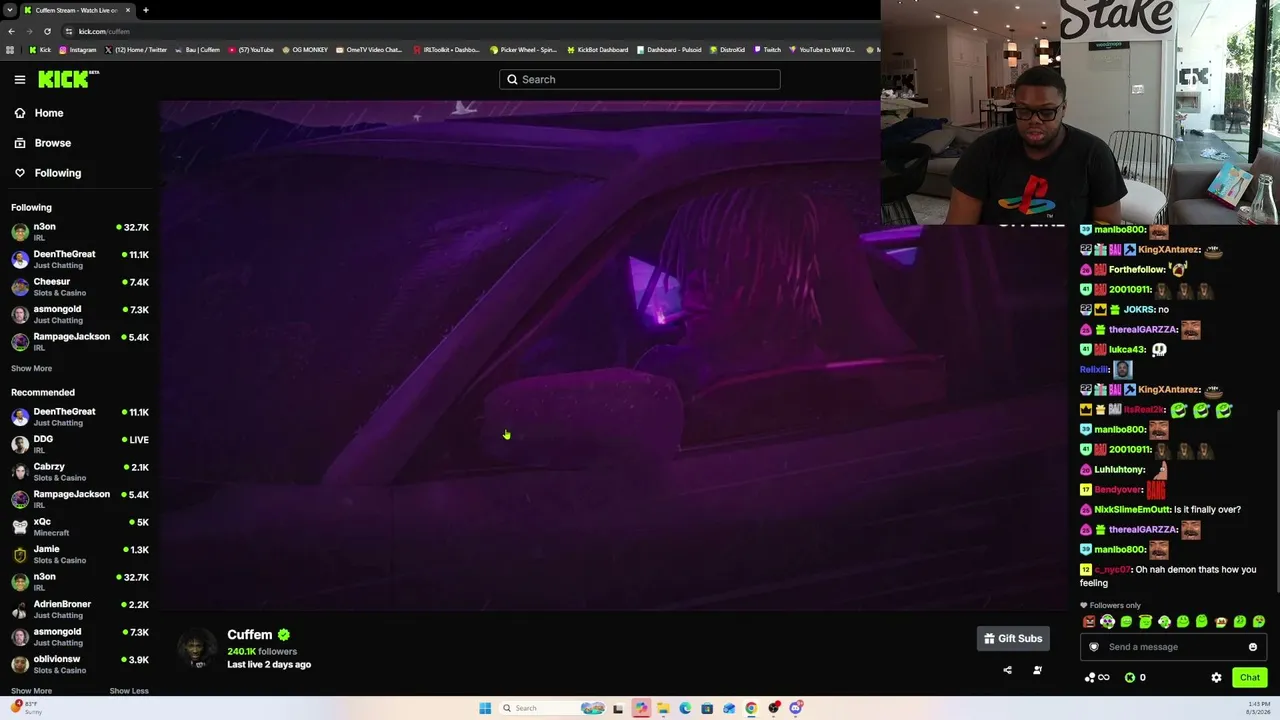Click the browser back arrow
1280x720 pixels.
[11, 31]
